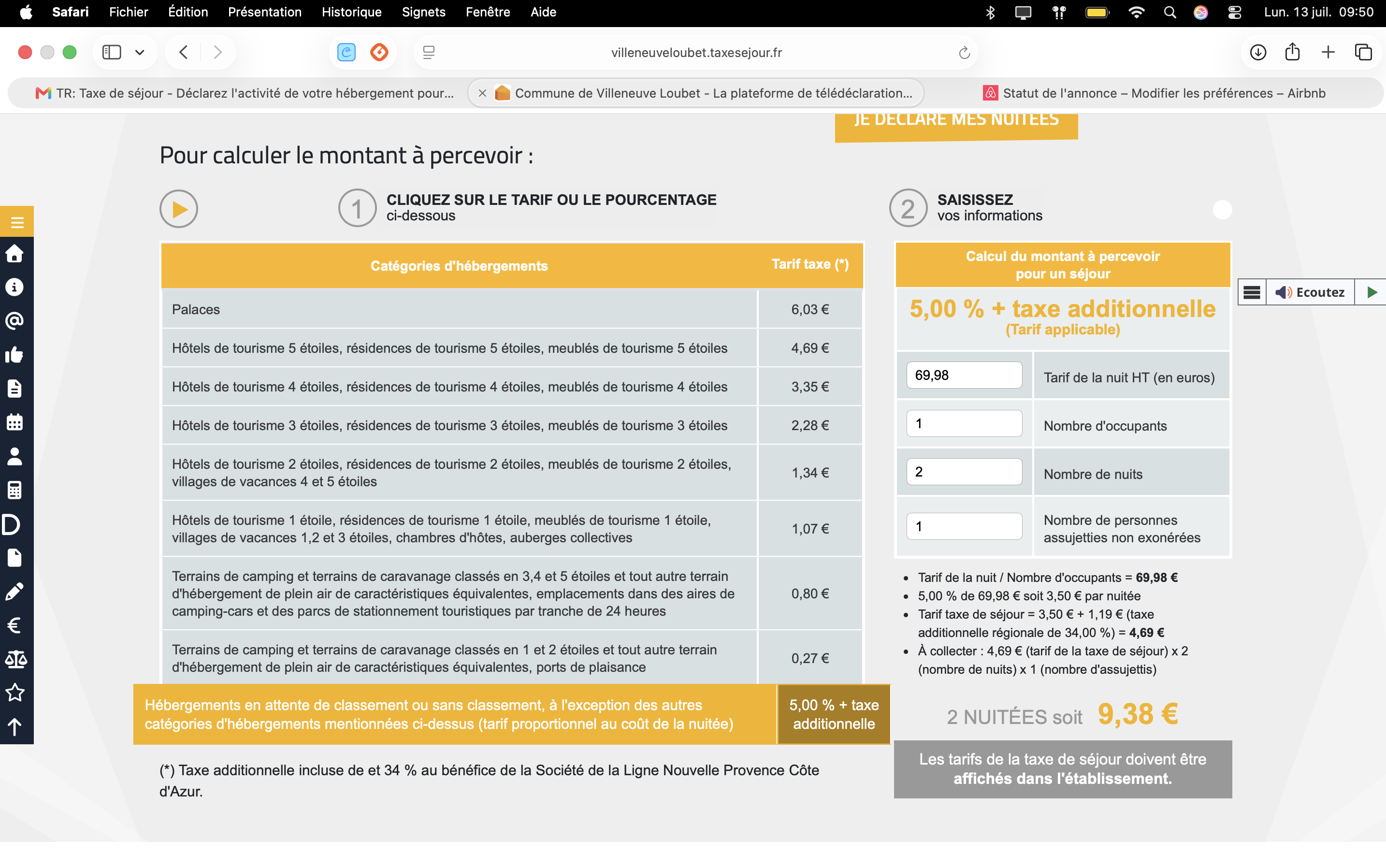The image size is (1386, 868).
Task: Switch to the Gmail Taxe de séjour tab
Action: click(x=245, y=93)
